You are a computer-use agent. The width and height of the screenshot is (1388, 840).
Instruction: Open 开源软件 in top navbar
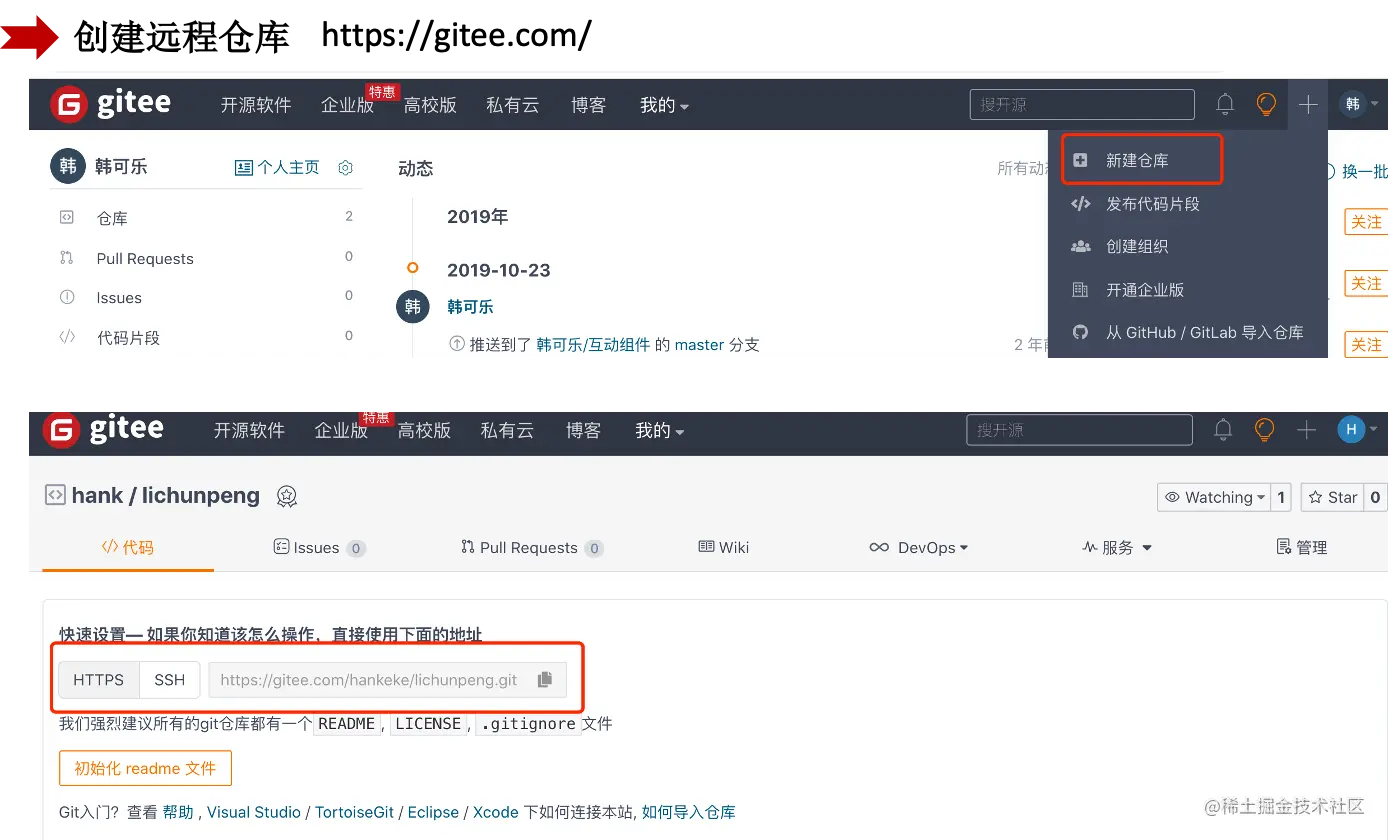(256, 105)
